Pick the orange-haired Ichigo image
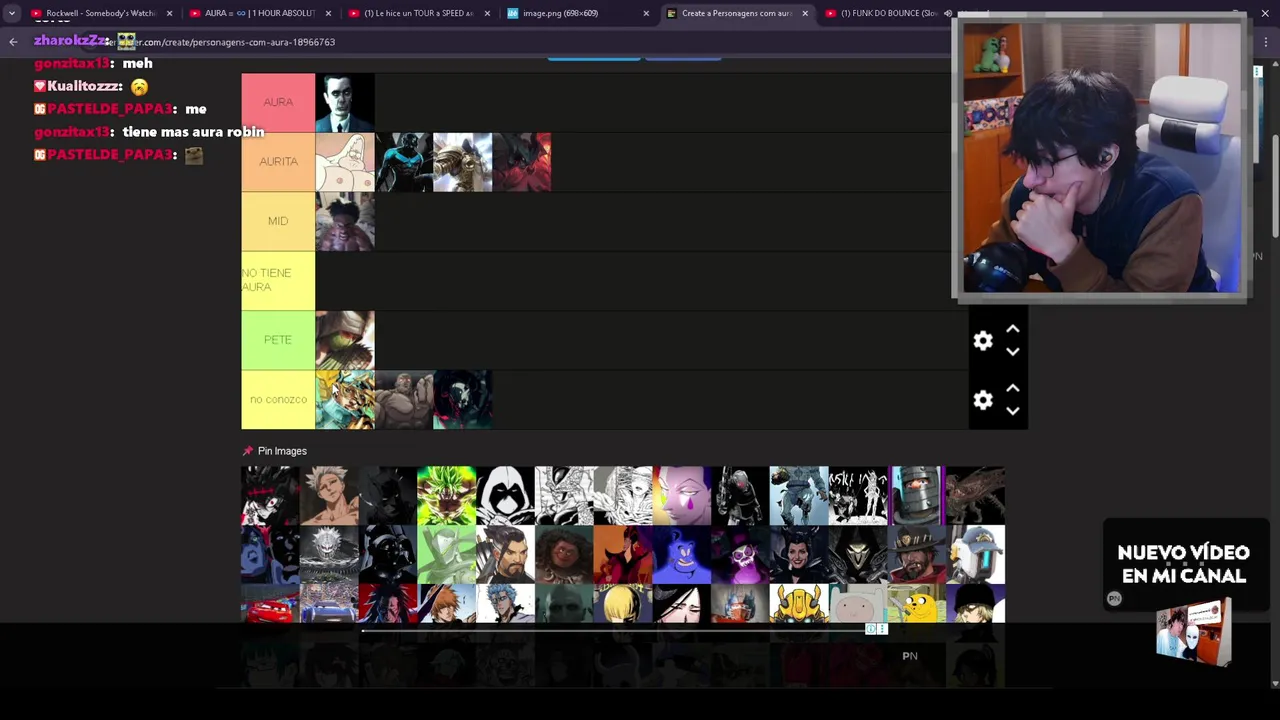Image resolution: width=1280 pixels, height=720 pixels. pyautogui.click(x=446, y=604)
